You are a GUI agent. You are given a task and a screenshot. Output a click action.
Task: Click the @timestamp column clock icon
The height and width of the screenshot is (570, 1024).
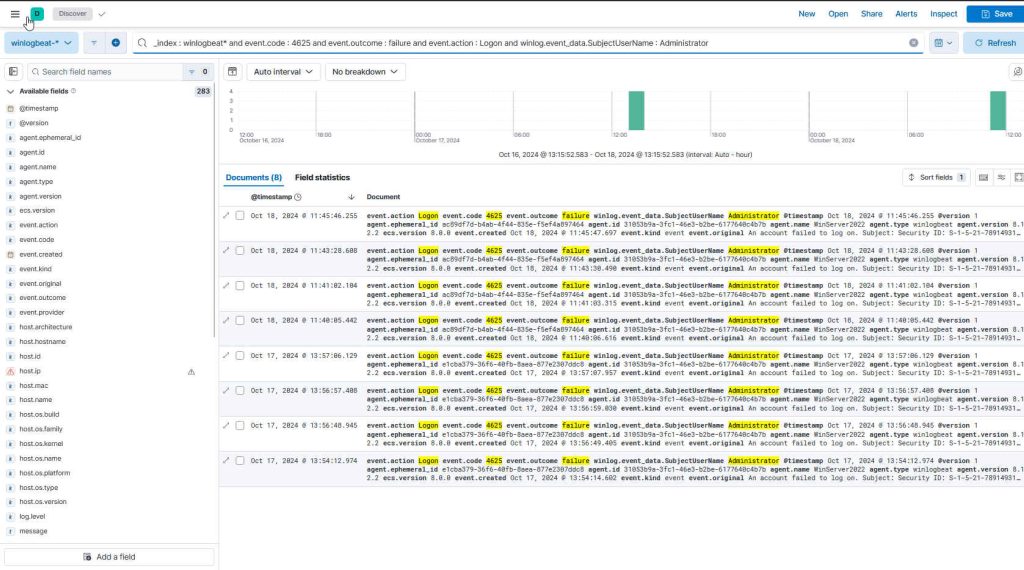pyautogui.click(x=298, y=197)
